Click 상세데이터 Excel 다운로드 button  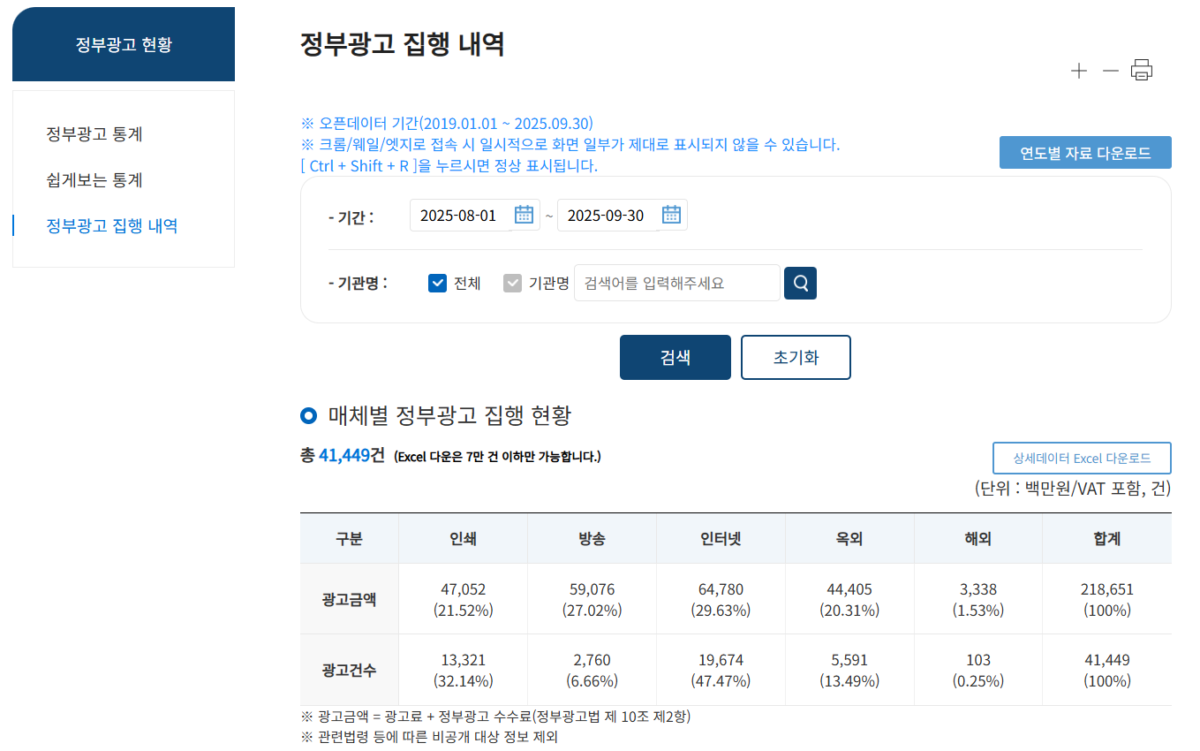point(1081,458)
